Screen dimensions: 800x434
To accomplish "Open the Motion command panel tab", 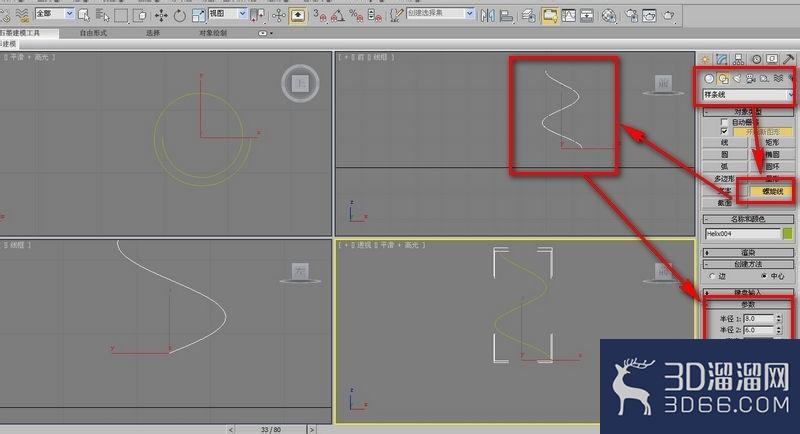I will point(756,60).
